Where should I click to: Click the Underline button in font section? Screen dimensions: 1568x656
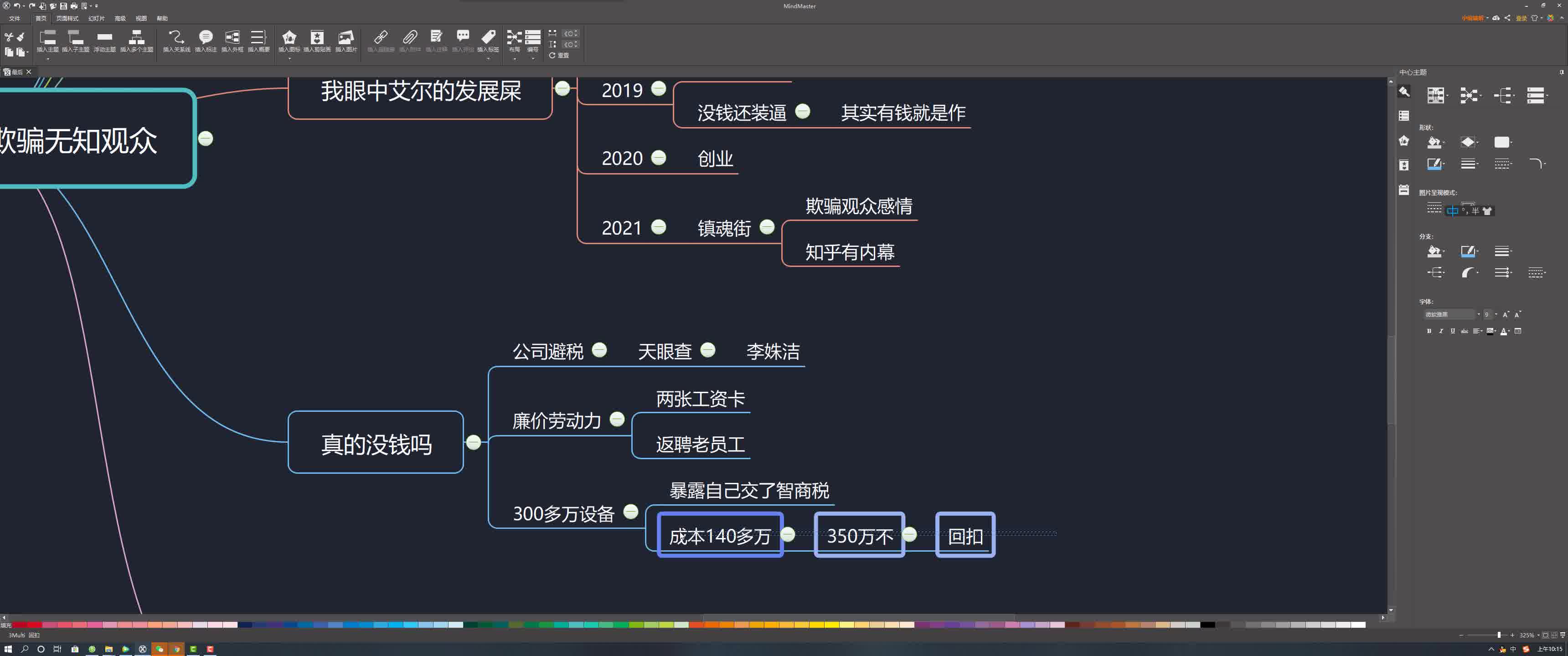1452,331
